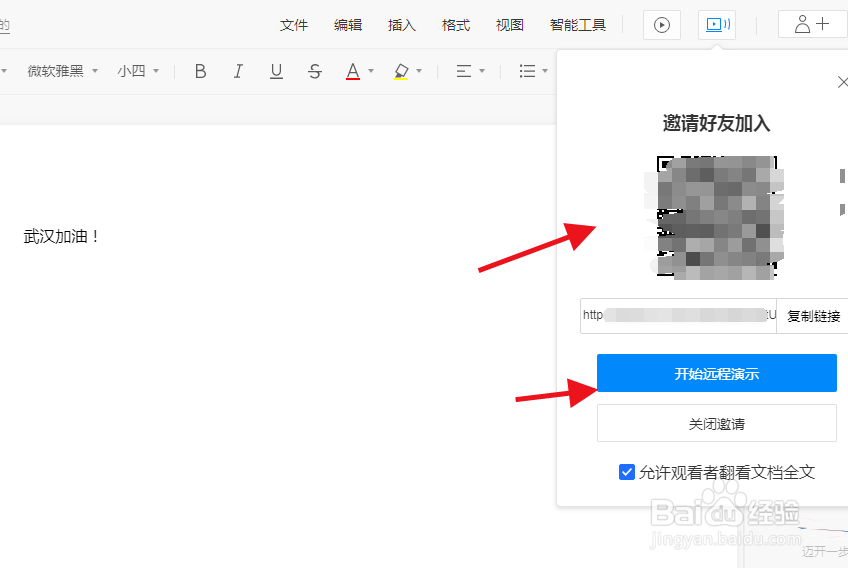Toggle bold formatting
This screenshot has width=848, height=568.
[200, 71]
